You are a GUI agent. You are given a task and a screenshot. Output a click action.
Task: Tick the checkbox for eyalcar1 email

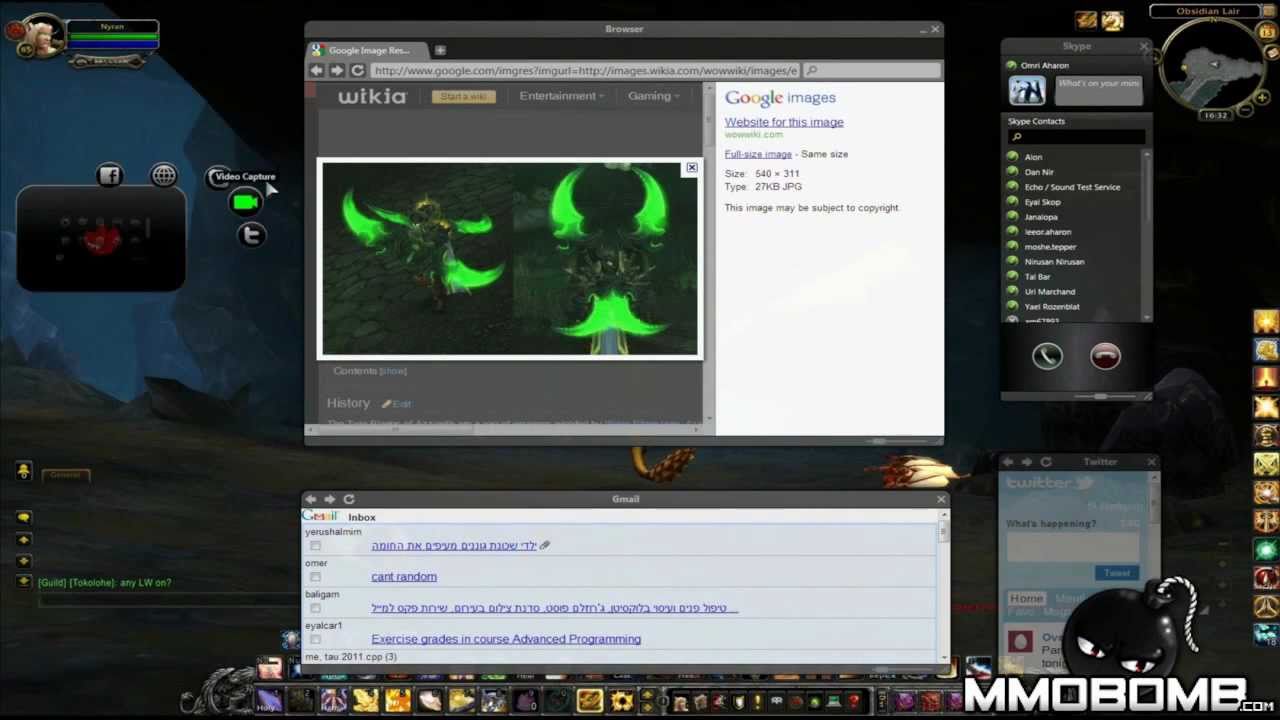315,639
